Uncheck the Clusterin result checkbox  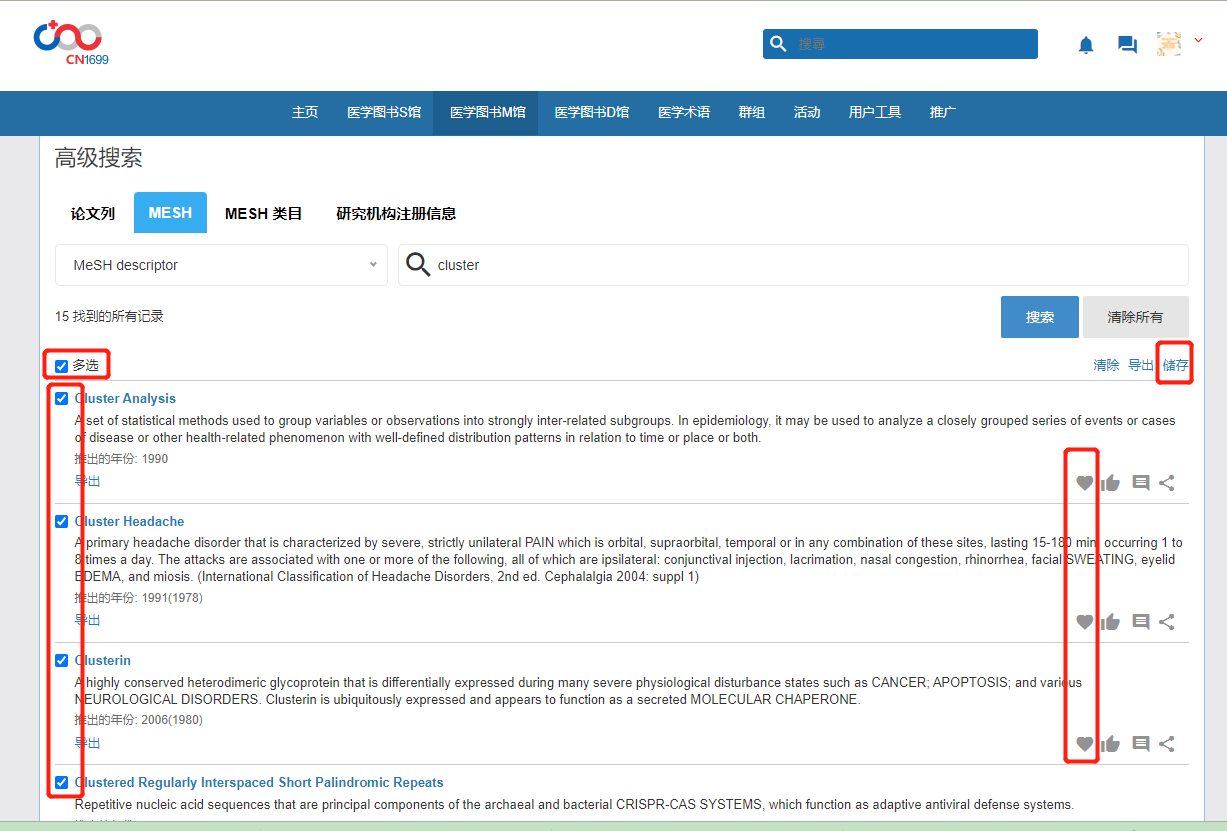pyautogui.click(x=62, y=661)
